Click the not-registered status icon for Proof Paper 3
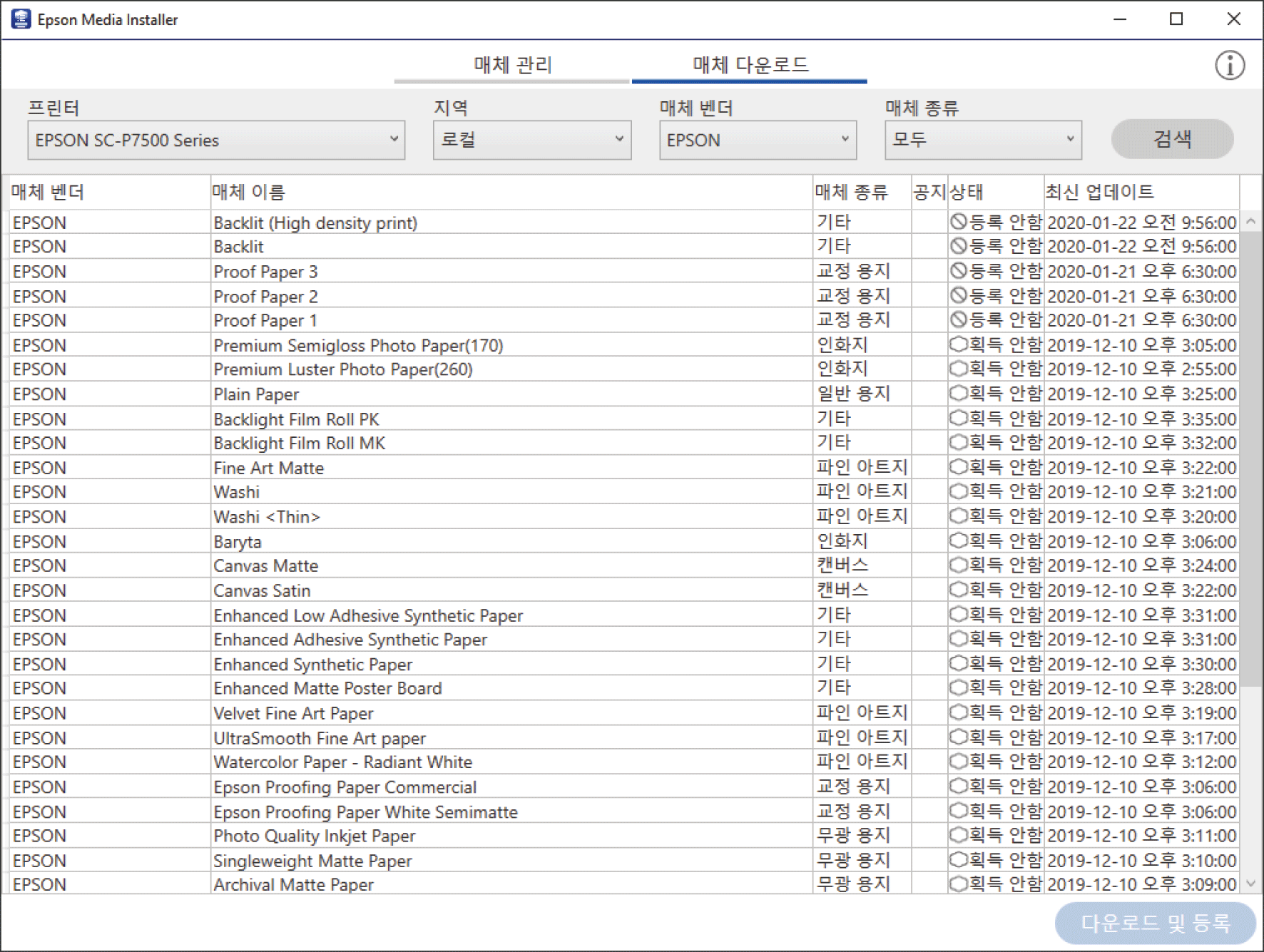 tap(959, 271)
